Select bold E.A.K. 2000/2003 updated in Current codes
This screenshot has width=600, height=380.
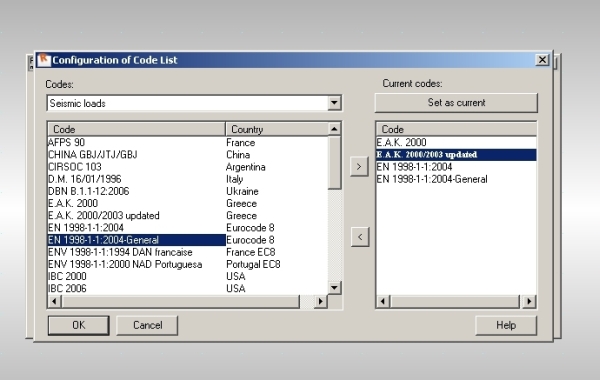[x=456, y=155]
